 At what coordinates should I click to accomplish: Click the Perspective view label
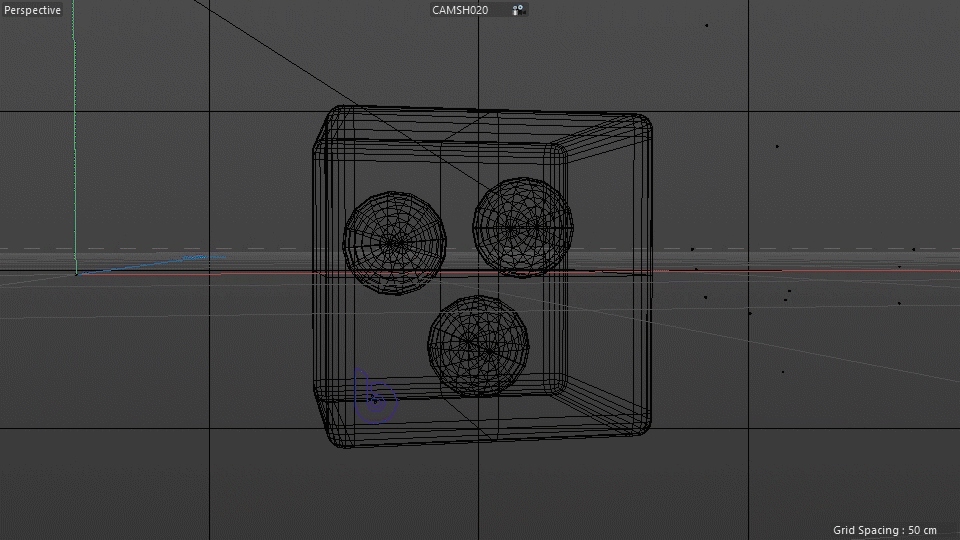32,10
